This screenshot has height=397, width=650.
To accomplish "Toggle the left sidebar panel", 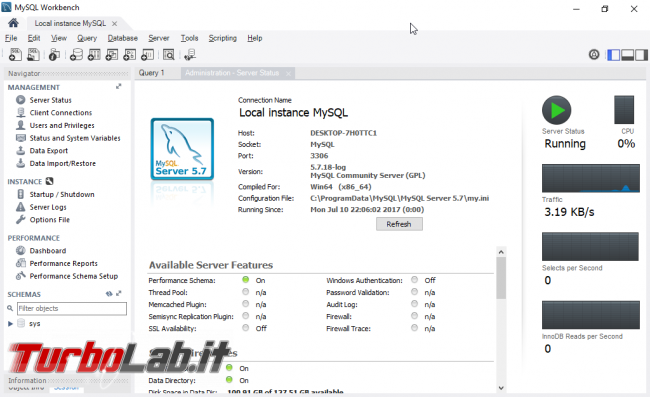I will tap(614, 55).
